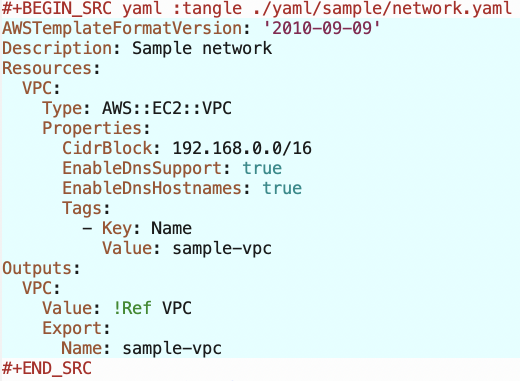Click the '2010-09-09' version string

click(322, 28)
